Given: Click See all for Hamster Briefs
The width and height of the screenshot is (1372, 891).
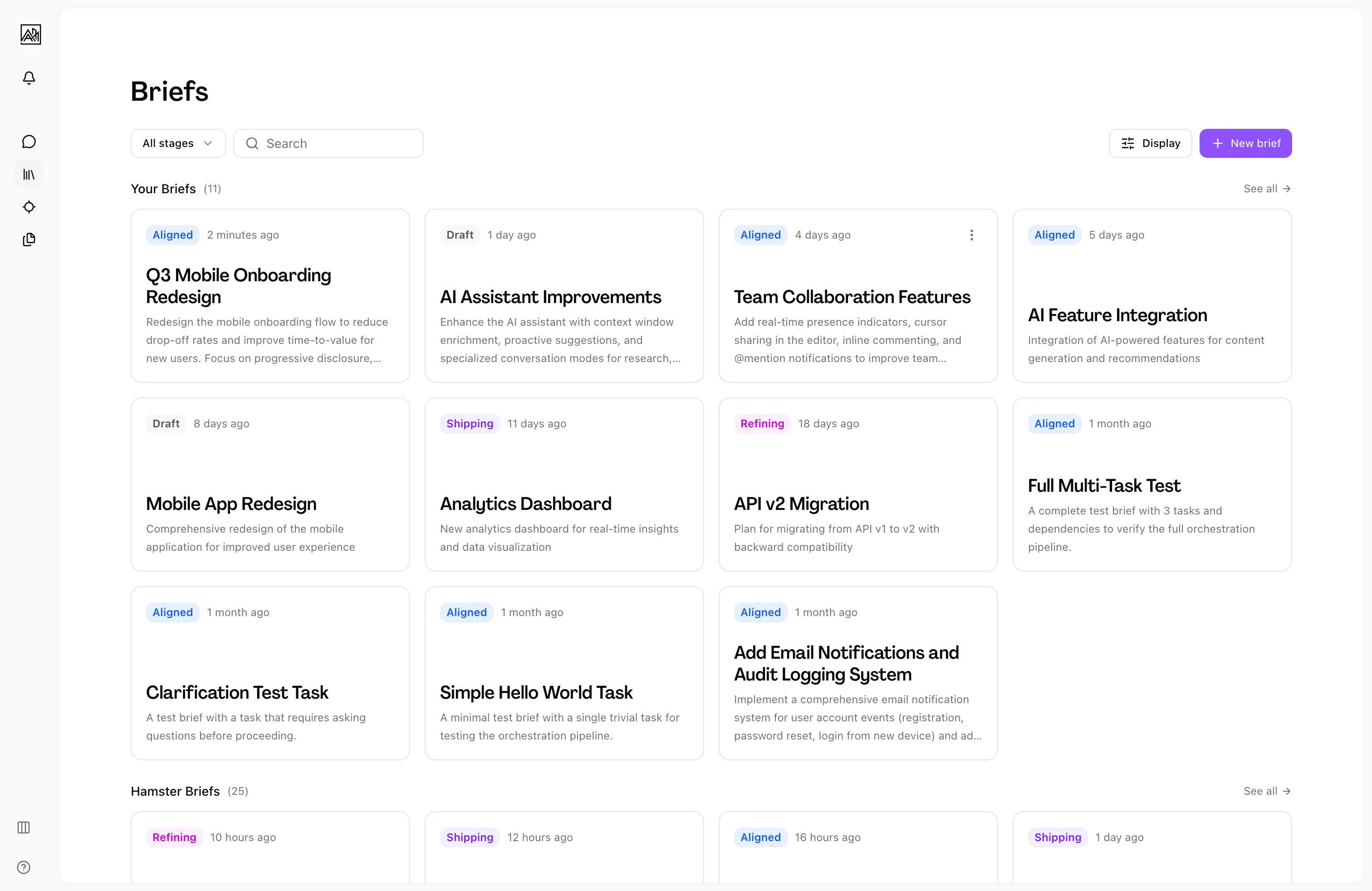Looking at the screenshot, I should 1266,791.
